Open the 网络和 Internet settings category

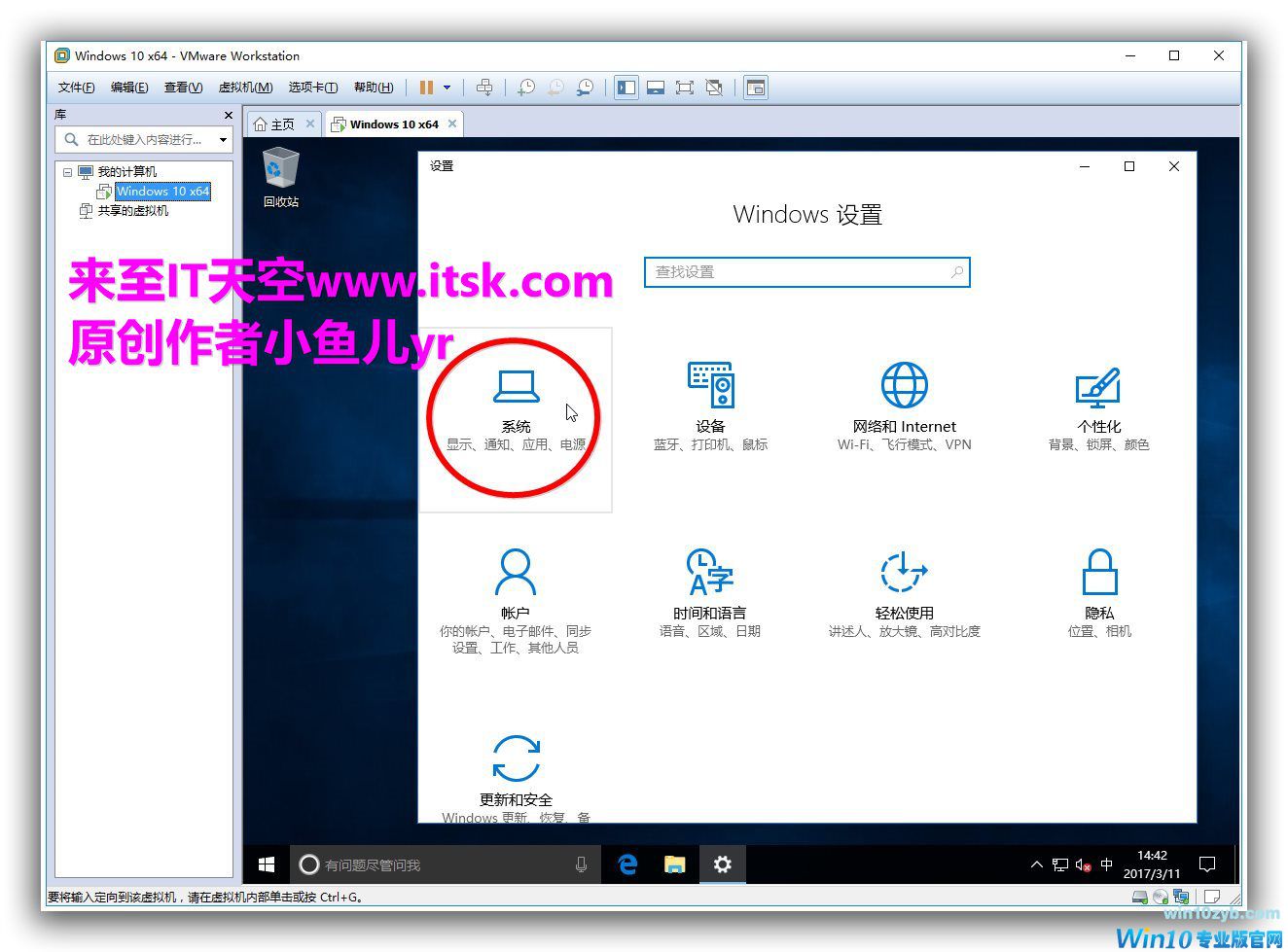pos(905,407)
